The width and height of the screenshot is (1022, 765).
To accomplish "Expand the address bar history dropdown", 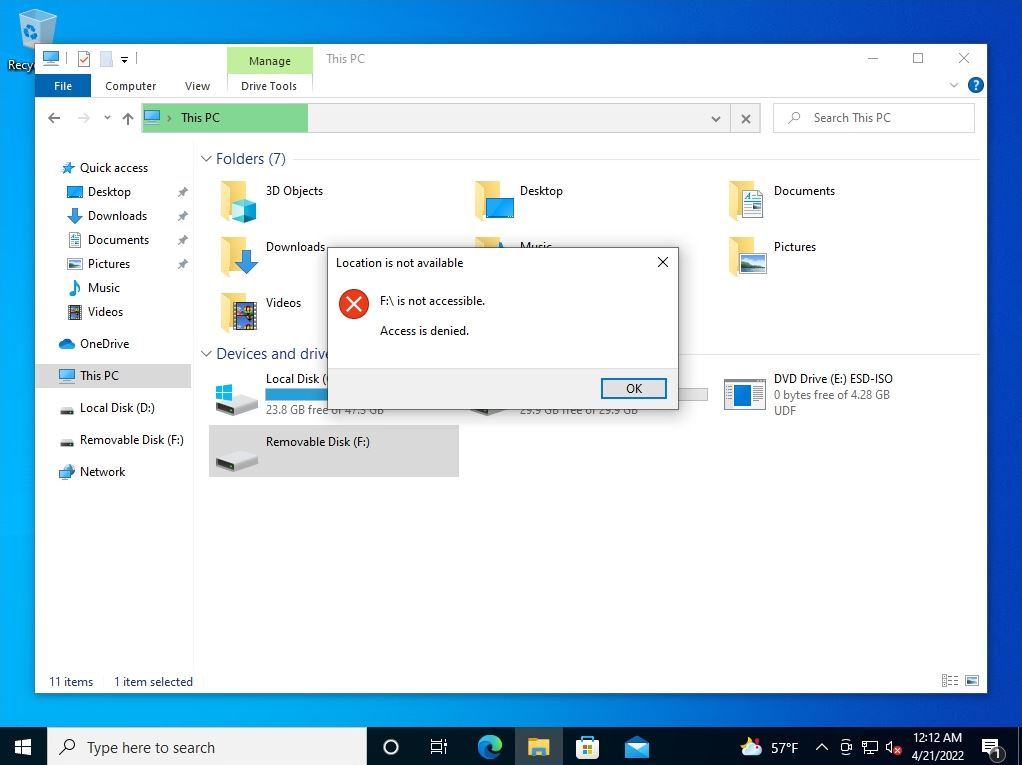I will pos(716,119).
